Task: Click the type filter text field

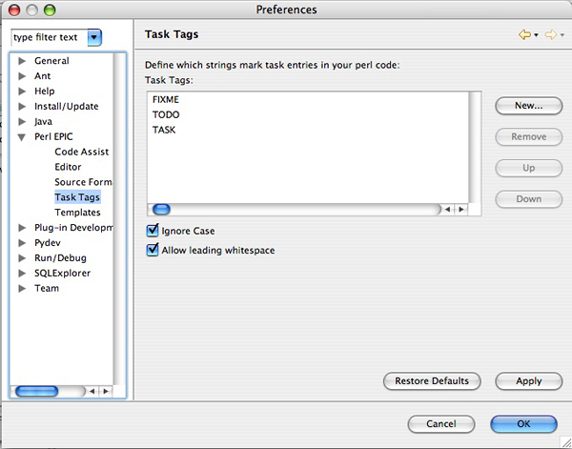Action: [x=49, y=37]
